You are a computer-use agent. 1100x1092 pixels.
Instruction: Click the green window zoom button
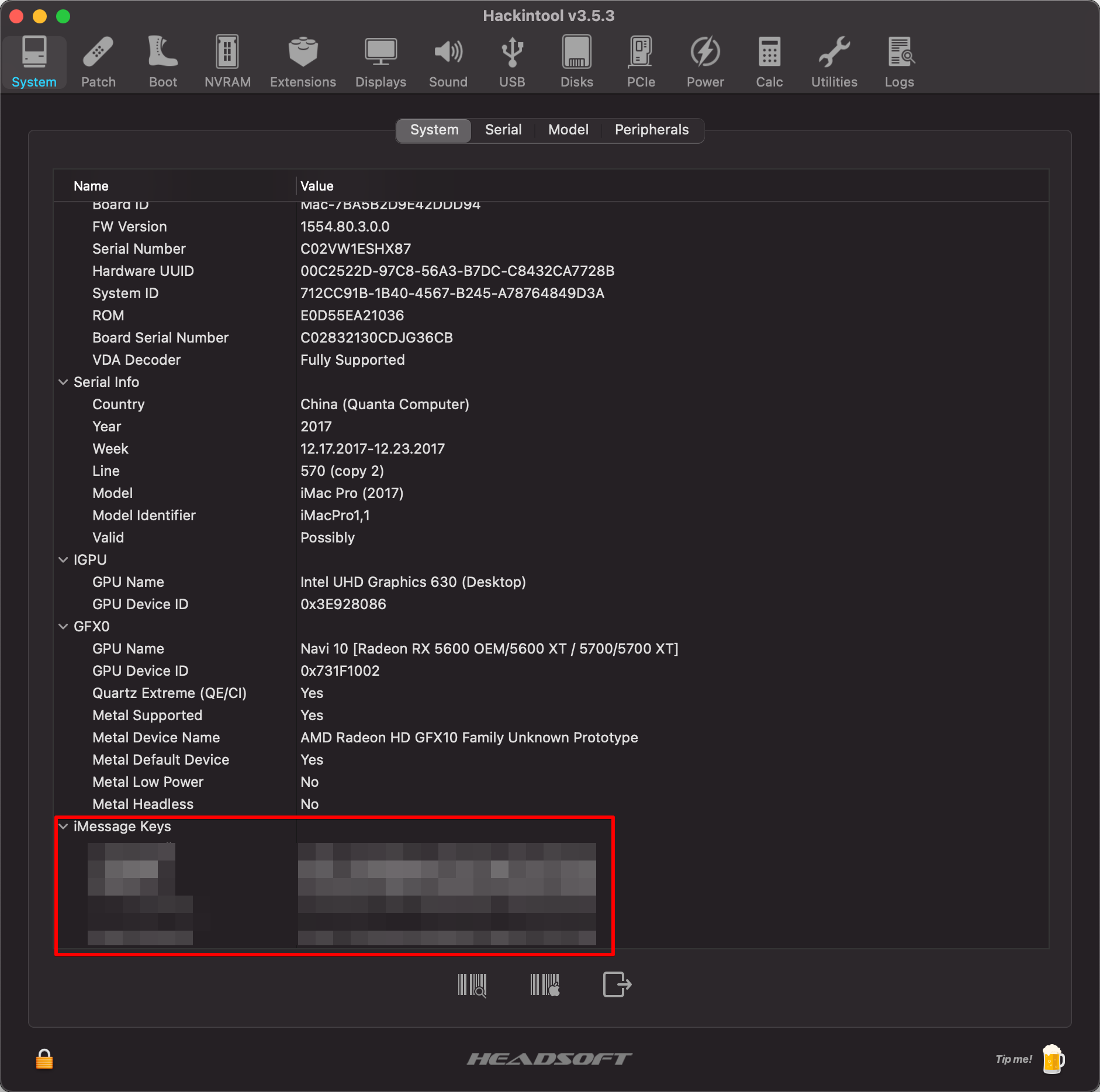(63, 16)
